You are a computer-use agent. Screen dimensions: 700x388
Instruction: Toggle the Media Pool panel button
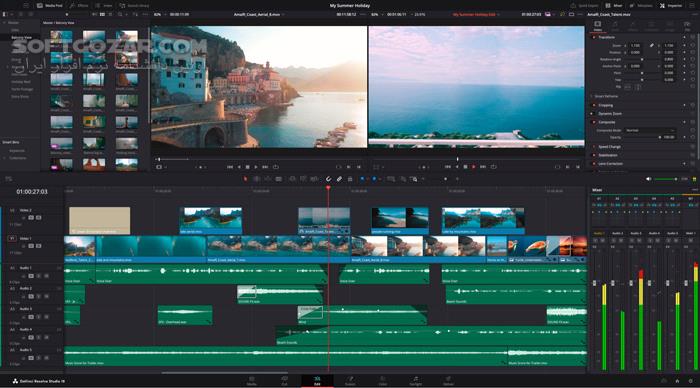click(50, 6)
